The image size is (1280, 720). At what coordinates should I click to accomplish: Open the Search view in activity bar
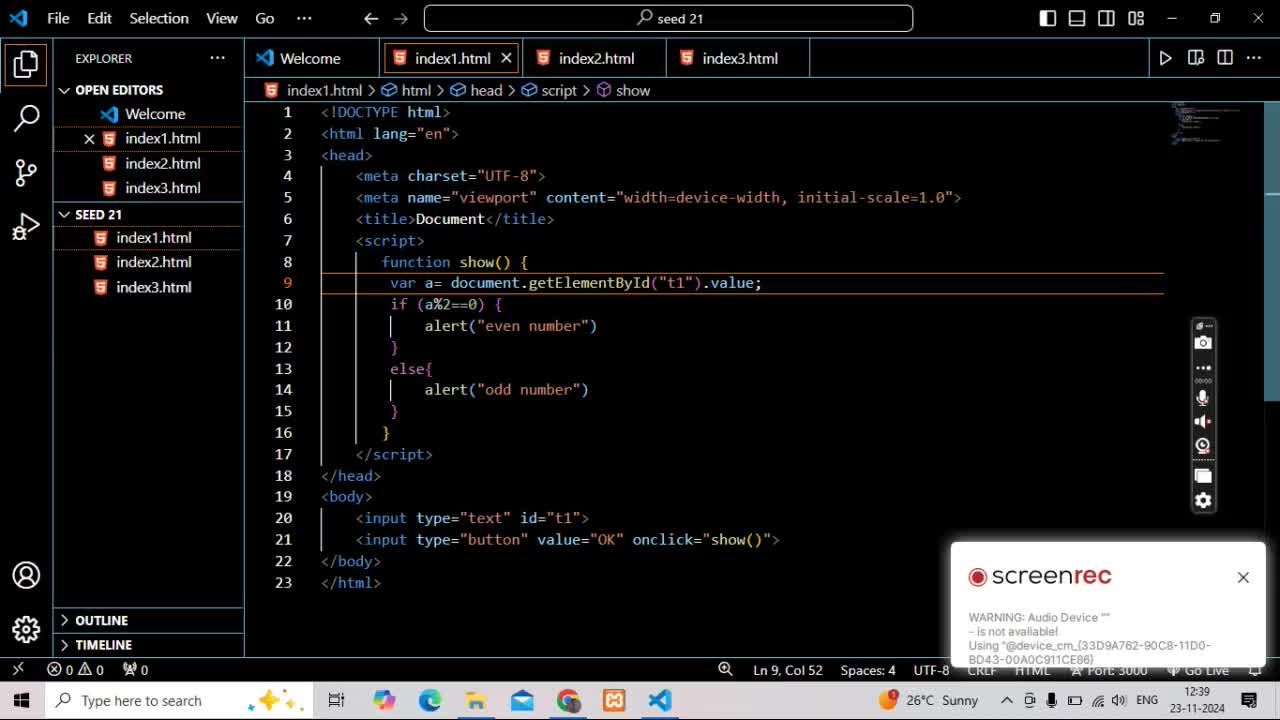(x=27, y=118)
